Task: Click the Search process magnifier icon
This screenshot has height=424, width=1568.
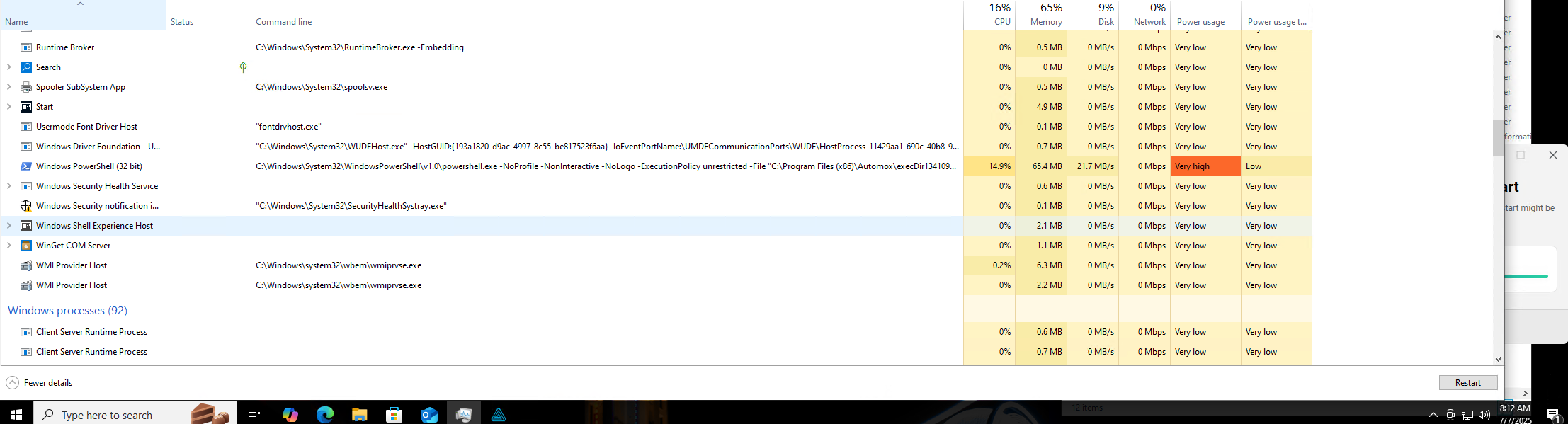Action: coord(26,67)
